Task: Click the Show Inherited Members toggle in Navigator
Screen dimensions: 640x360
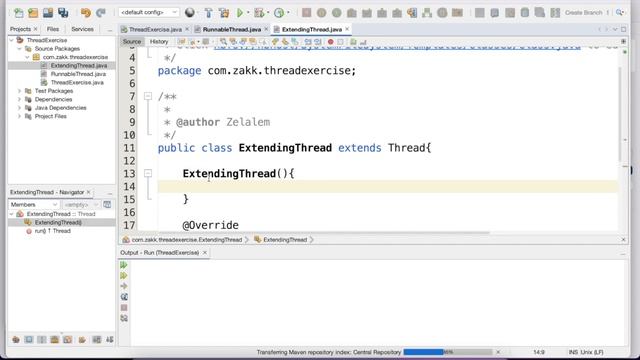Action: tap(16, 340)
